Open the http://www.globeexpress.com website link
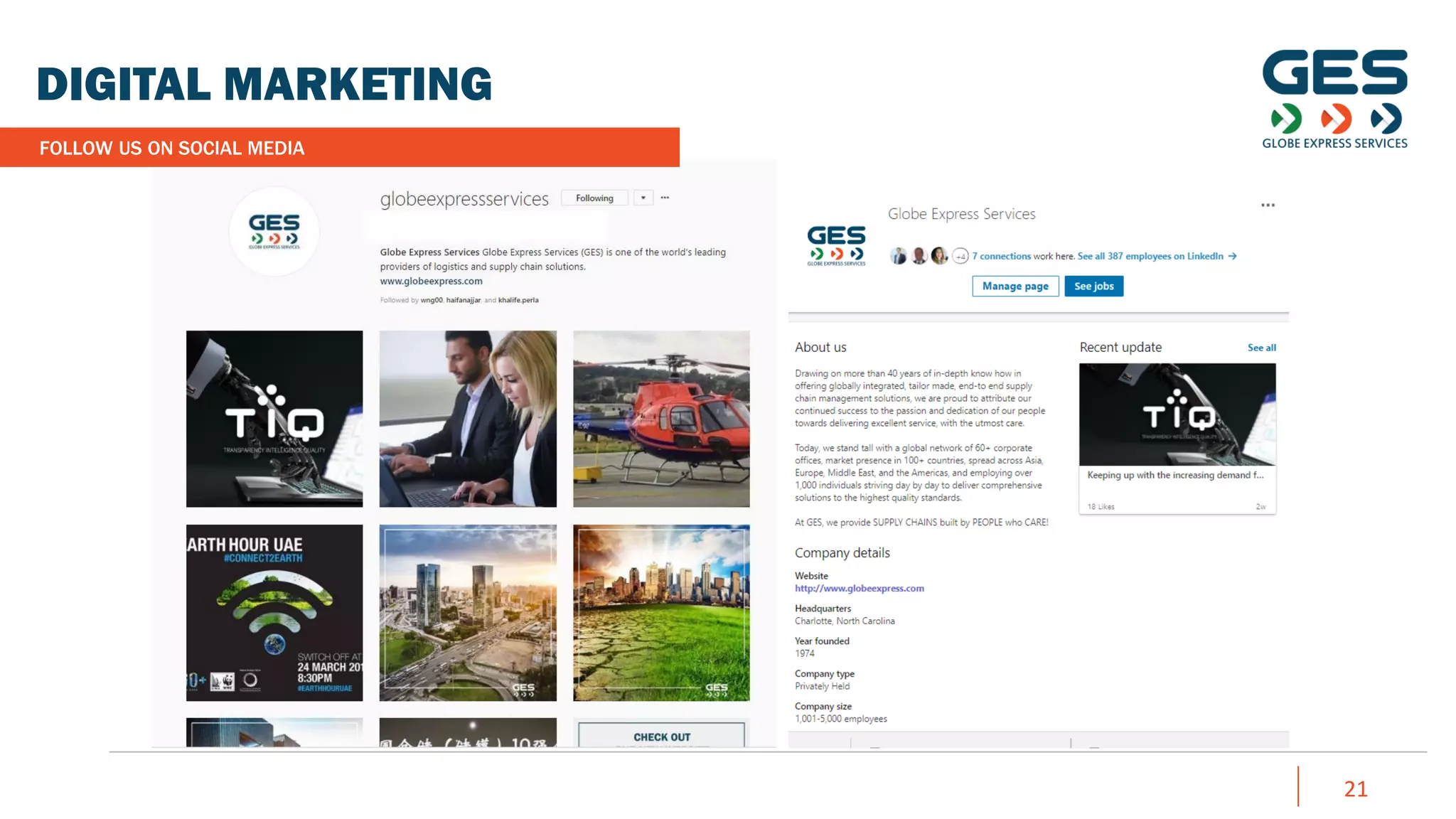1456x819 pixels. pos(860,589)
